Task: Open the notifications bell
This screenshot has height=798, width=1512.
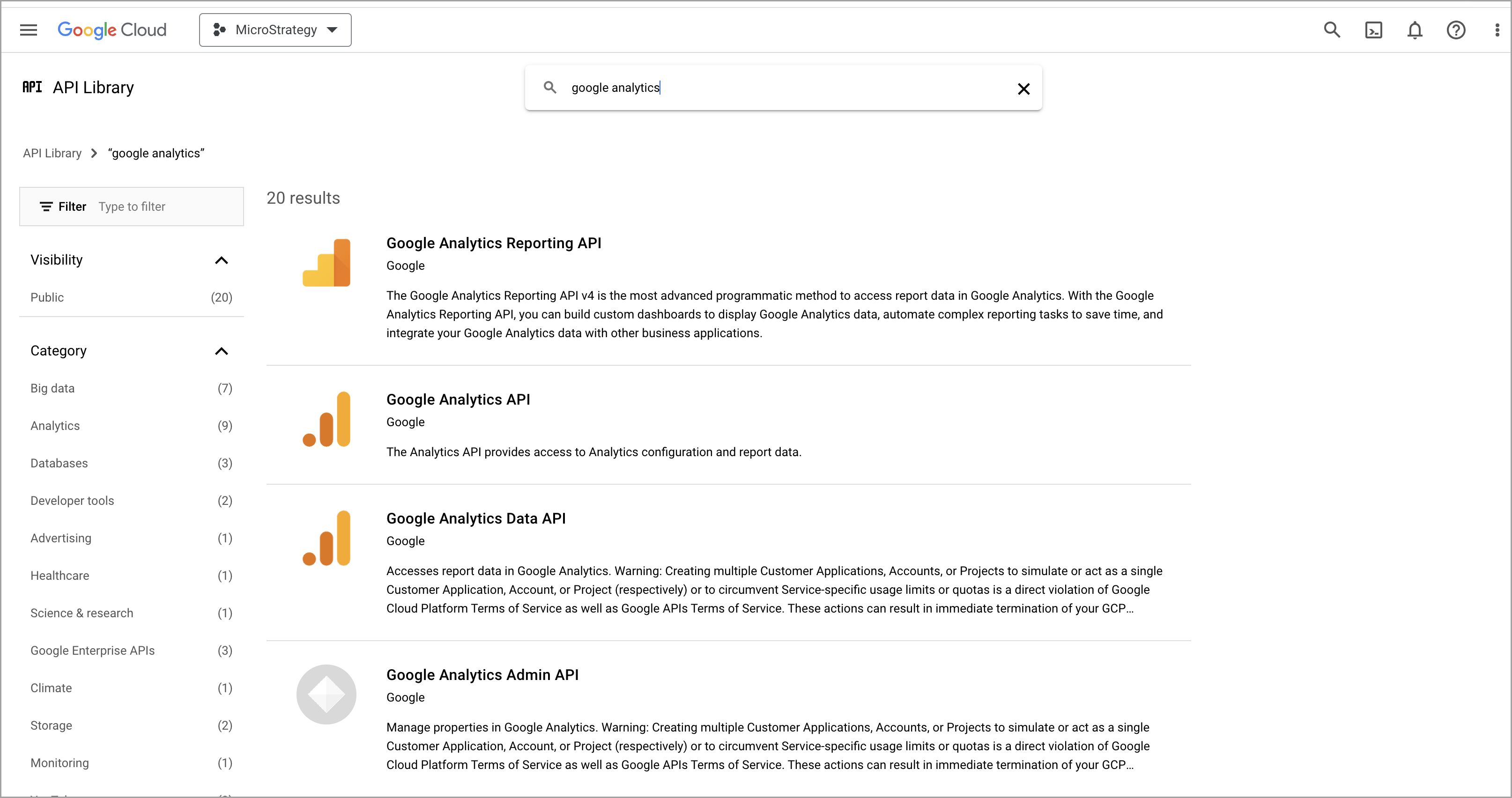Action: point(1415,30)
